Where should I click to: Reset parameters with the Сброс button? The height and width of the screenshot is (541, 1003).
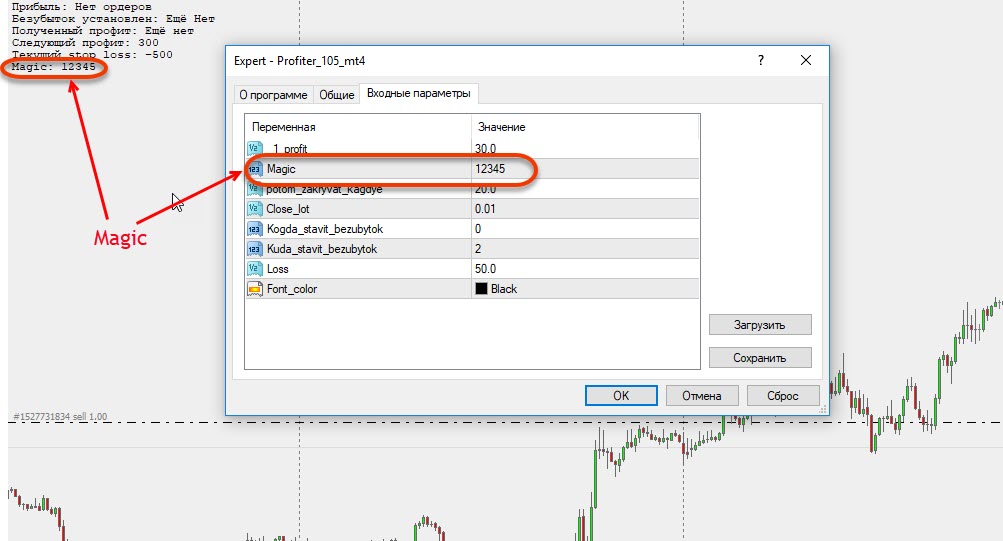783,395
